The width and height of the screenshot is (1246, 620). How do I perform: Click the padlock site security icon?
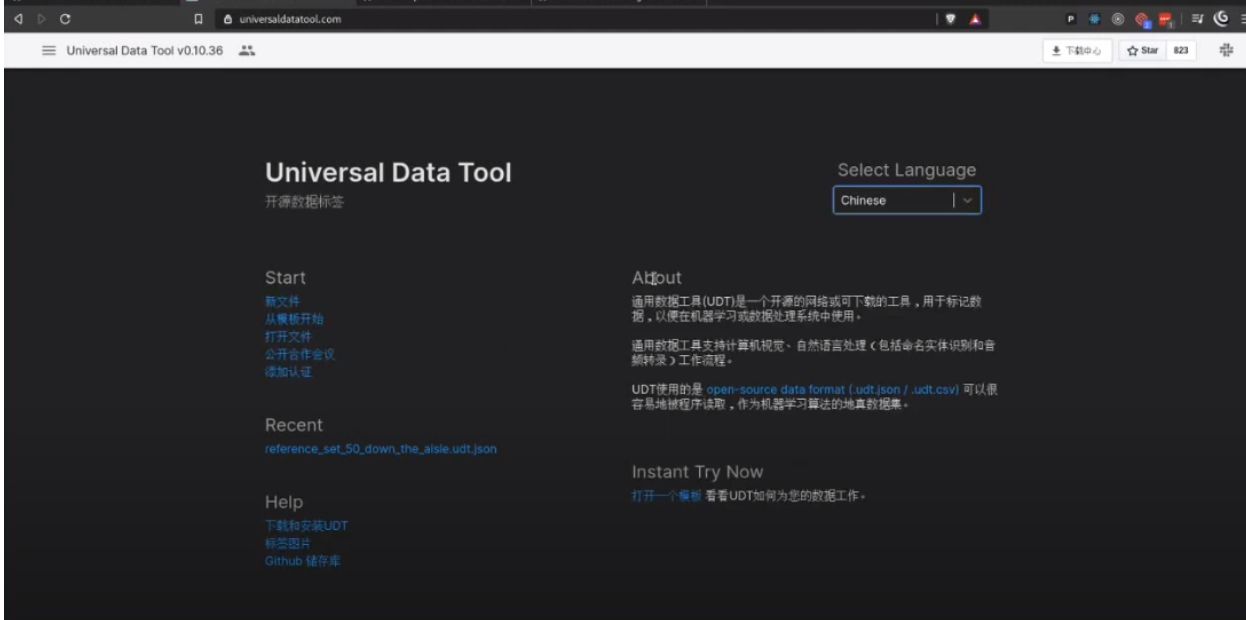(x=227, y=18)
